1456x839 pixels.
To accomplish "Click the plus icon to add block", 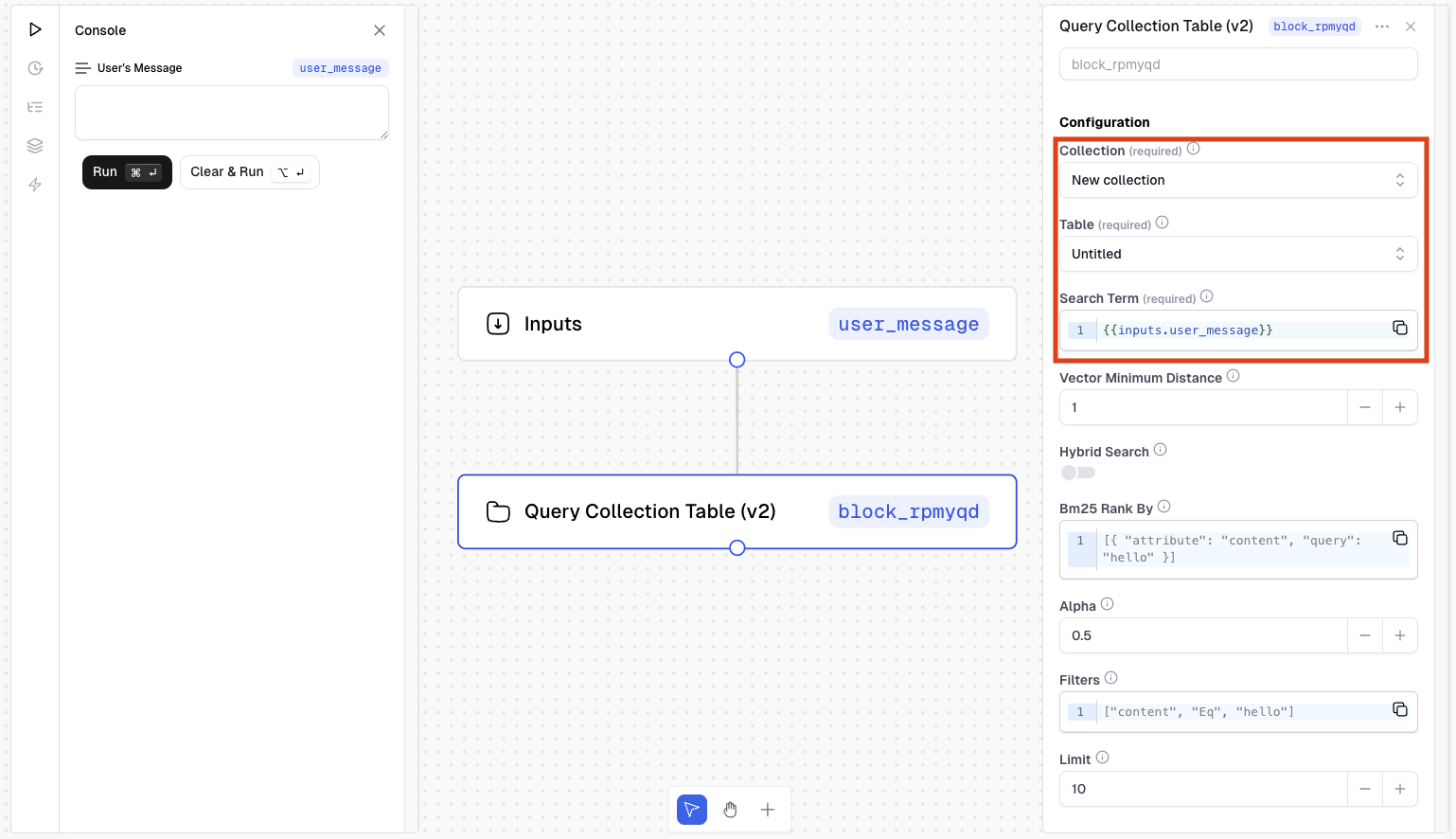I will point(768,810).
